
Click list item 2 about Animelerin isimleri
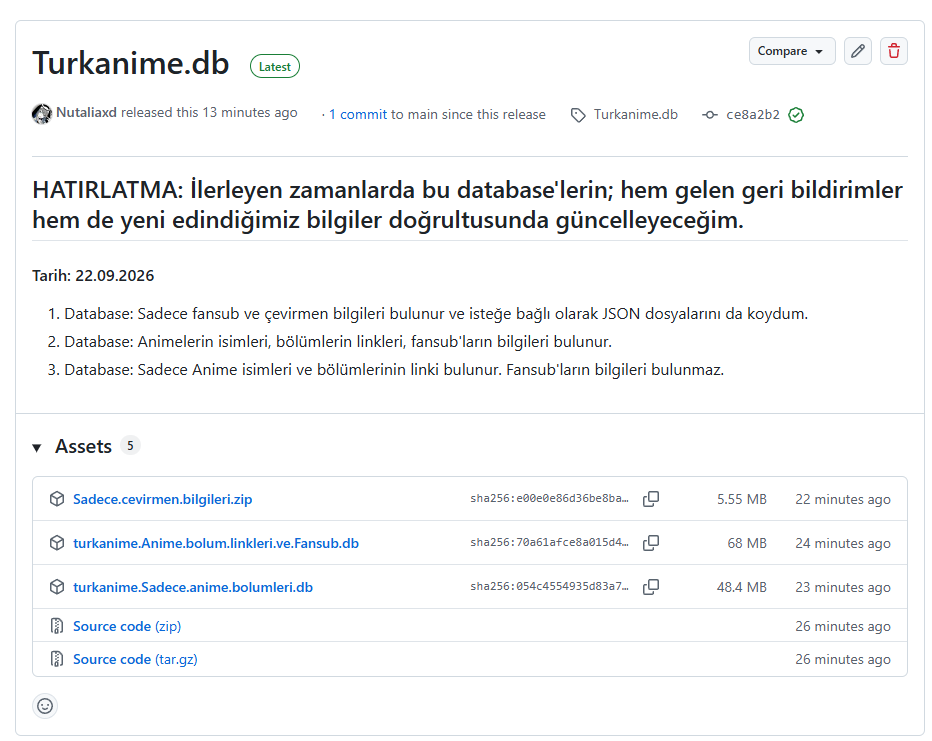(x=338, y=342)
